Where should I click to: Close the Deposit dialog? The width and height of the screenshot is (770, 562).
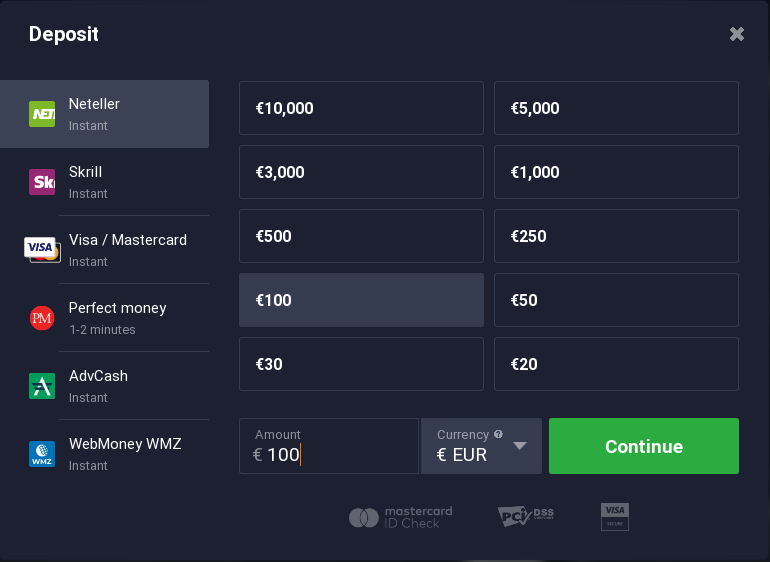(737, 34)
